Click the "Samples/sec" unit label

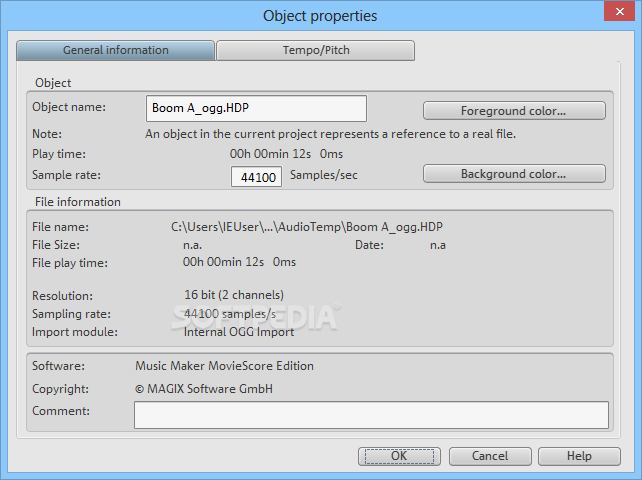[x=324, y=175]
